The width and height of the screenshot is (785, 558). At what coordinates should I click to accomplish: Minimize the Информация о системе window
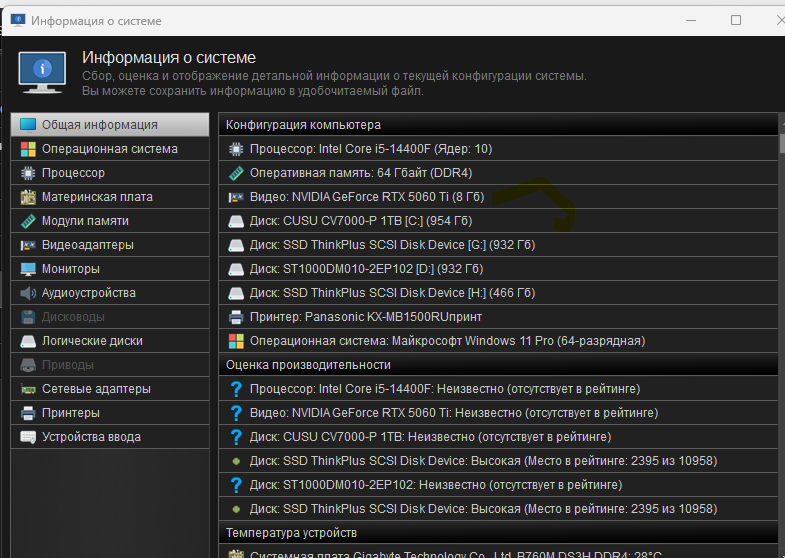pos(691,21)
